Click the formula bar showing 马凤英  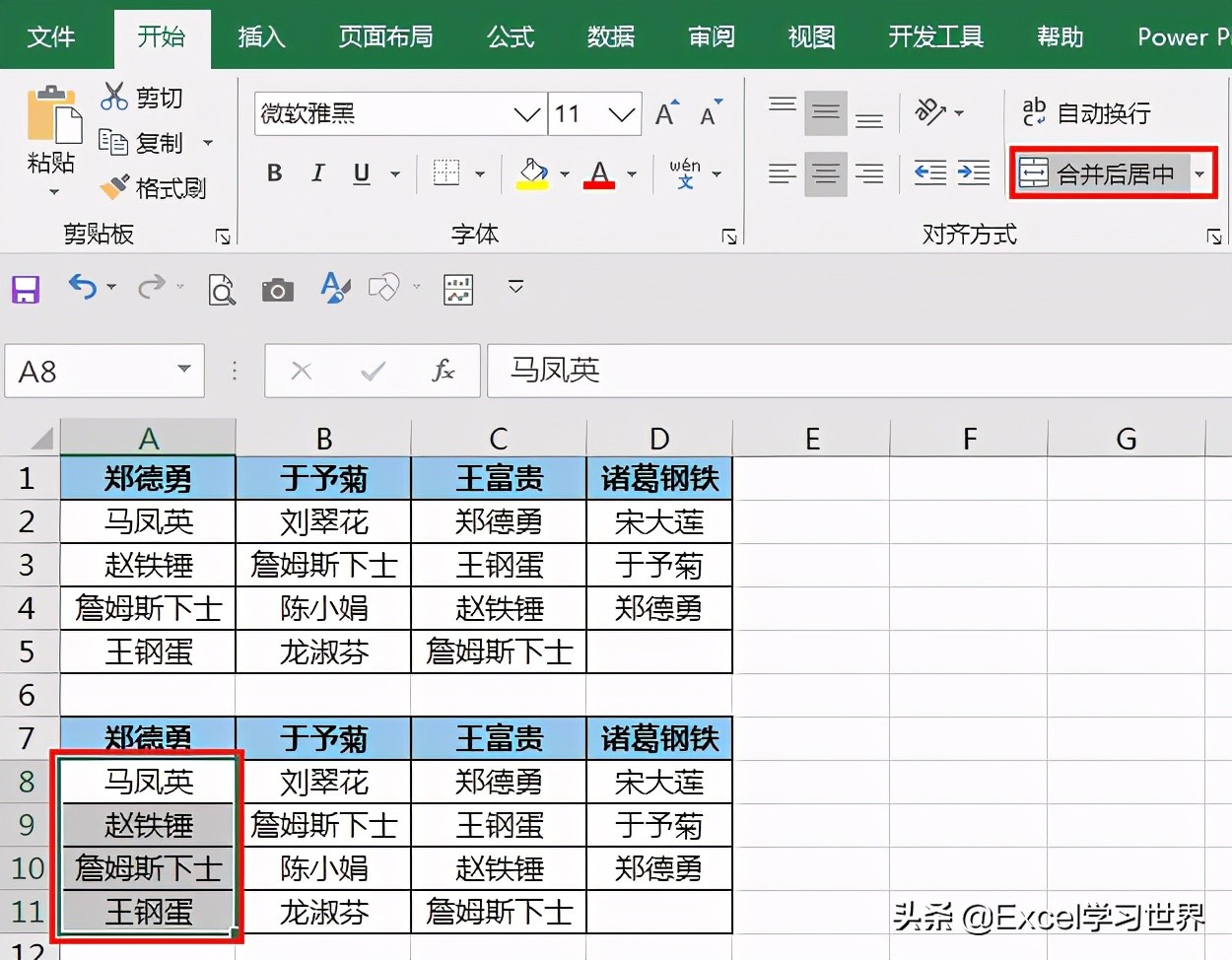point(859,371)
